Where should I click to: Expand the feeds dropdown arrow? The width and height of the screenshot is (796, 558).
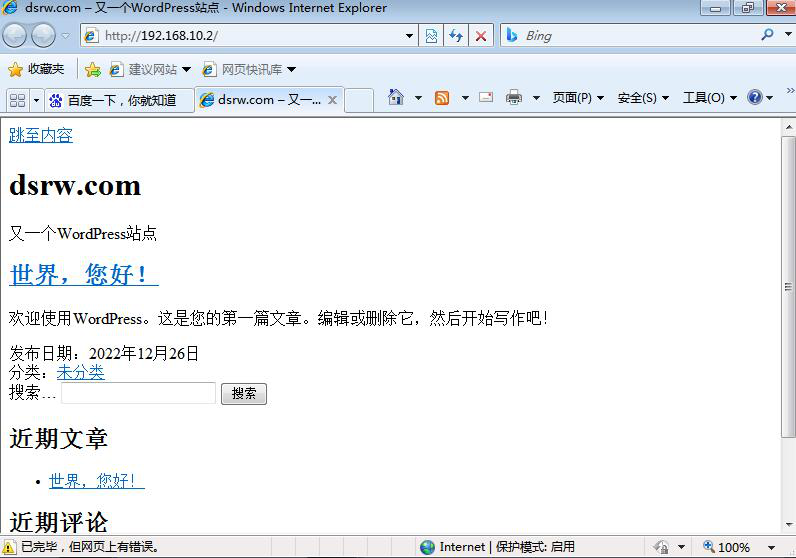[465, 97]
